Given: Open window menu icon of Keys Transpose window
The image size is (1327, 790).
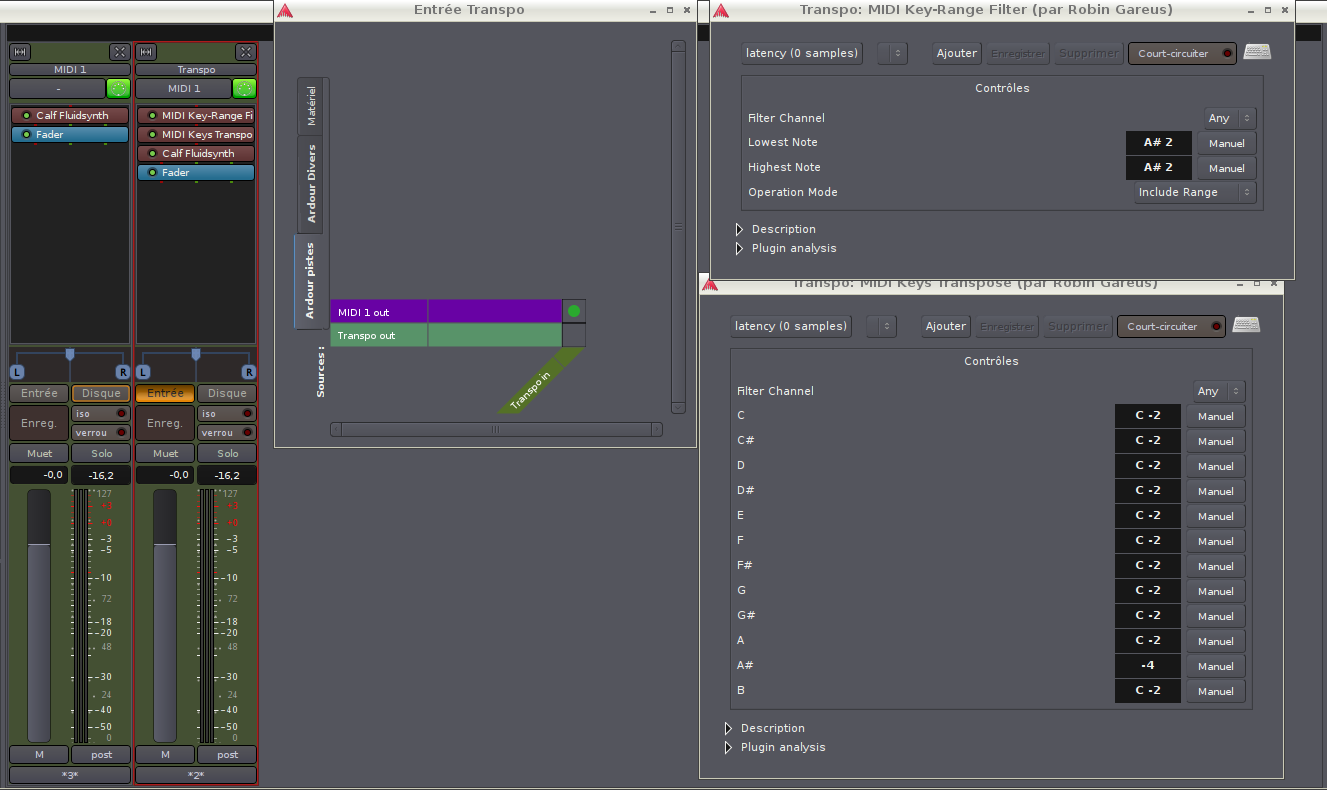Looking at the screenshot, I should pyautogui.click(x=710, y=284).
